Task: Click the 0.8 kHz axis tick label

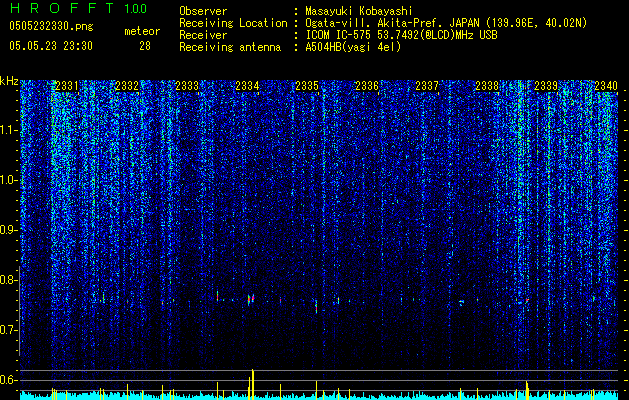Action: coord(9,280)
